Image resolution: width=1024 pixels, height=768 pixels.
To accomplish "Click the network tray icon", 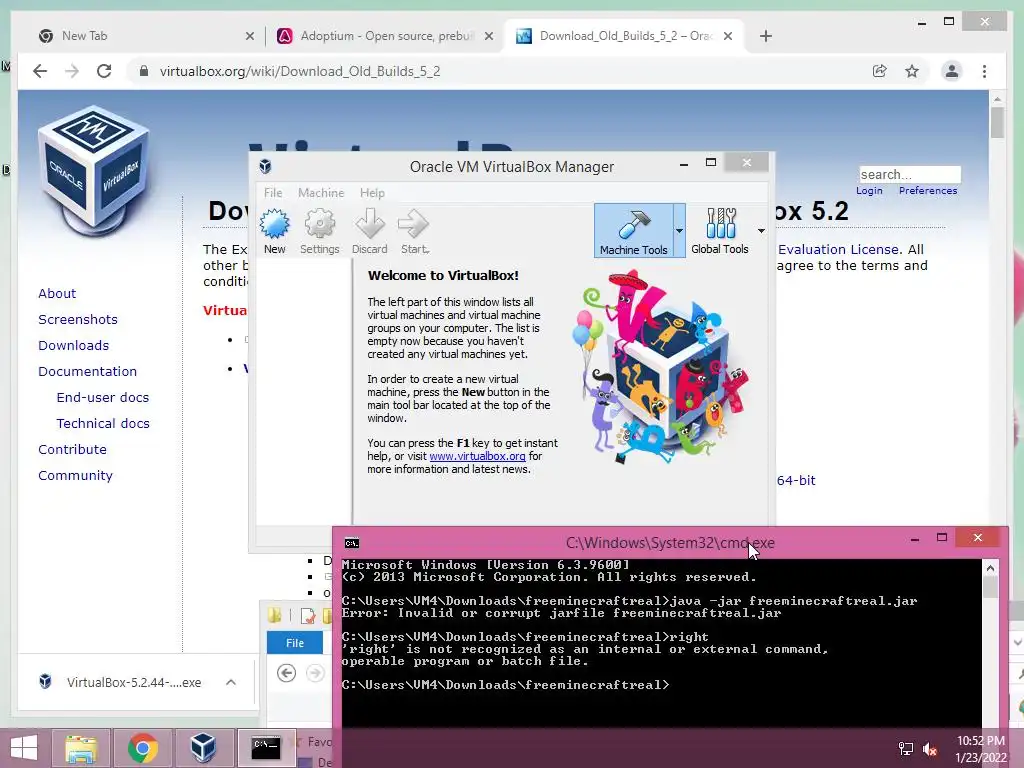I will (905, 749).
